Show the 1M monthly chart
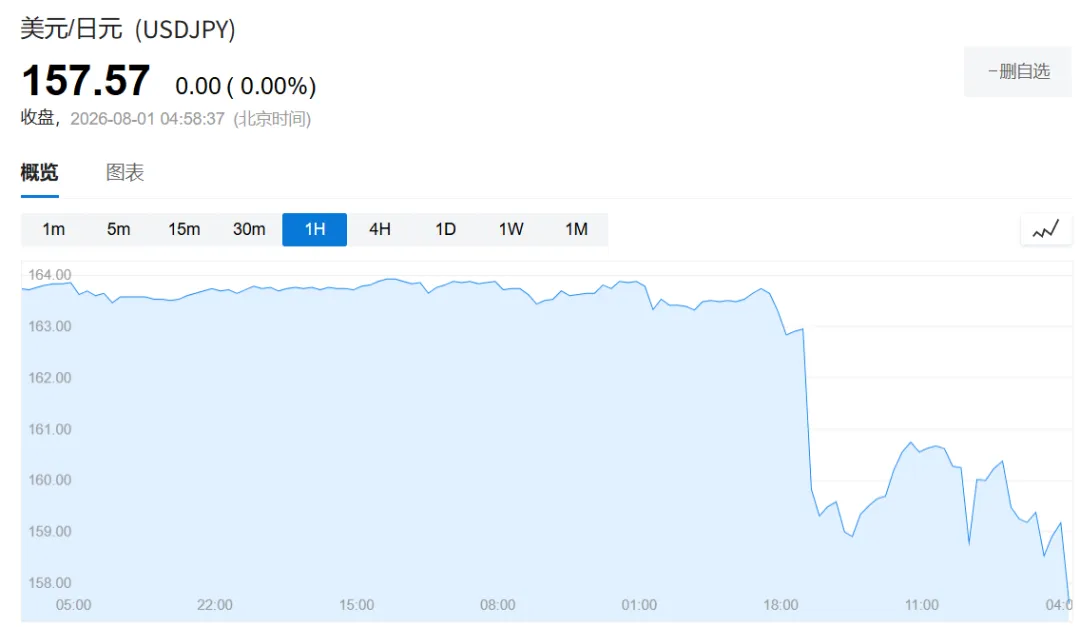The height and width of the screenshot is (627, 1080). tap(576, 229)
